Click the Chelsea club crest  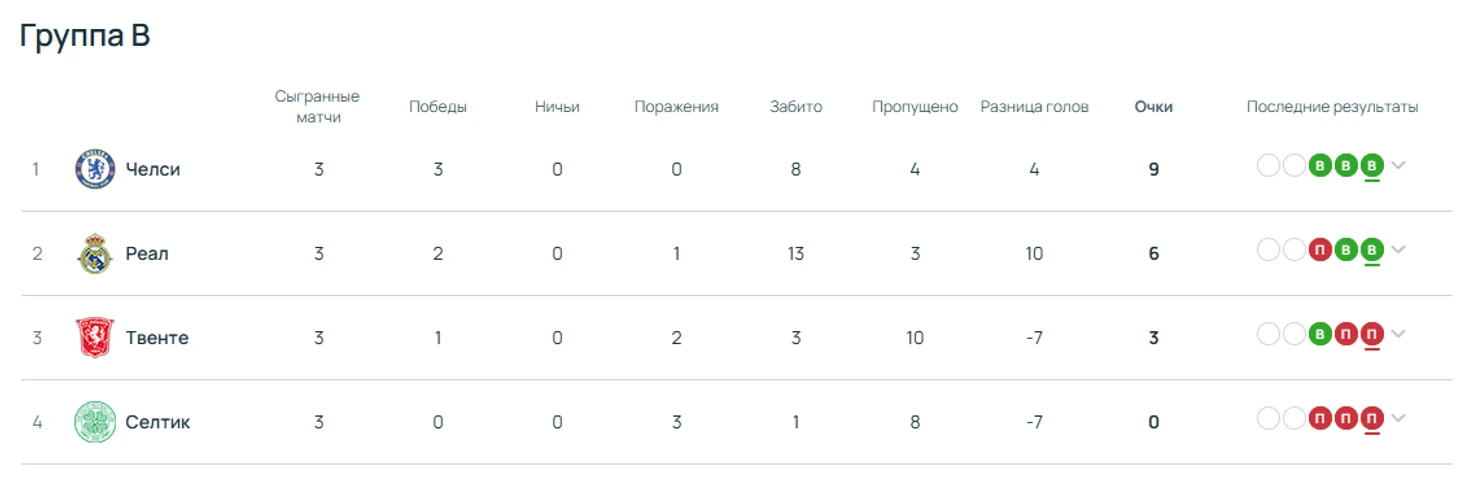pos(95,169)
